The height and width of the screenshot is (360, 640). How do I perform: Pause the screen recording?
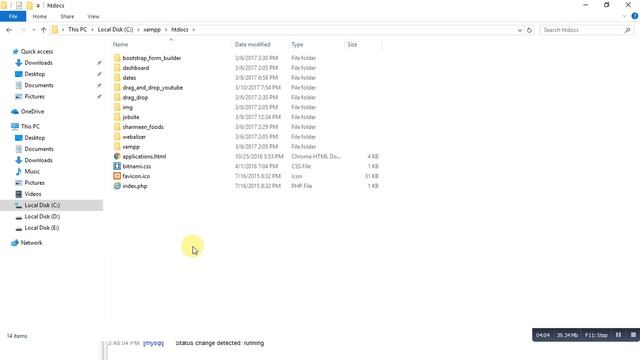[618, 335]
